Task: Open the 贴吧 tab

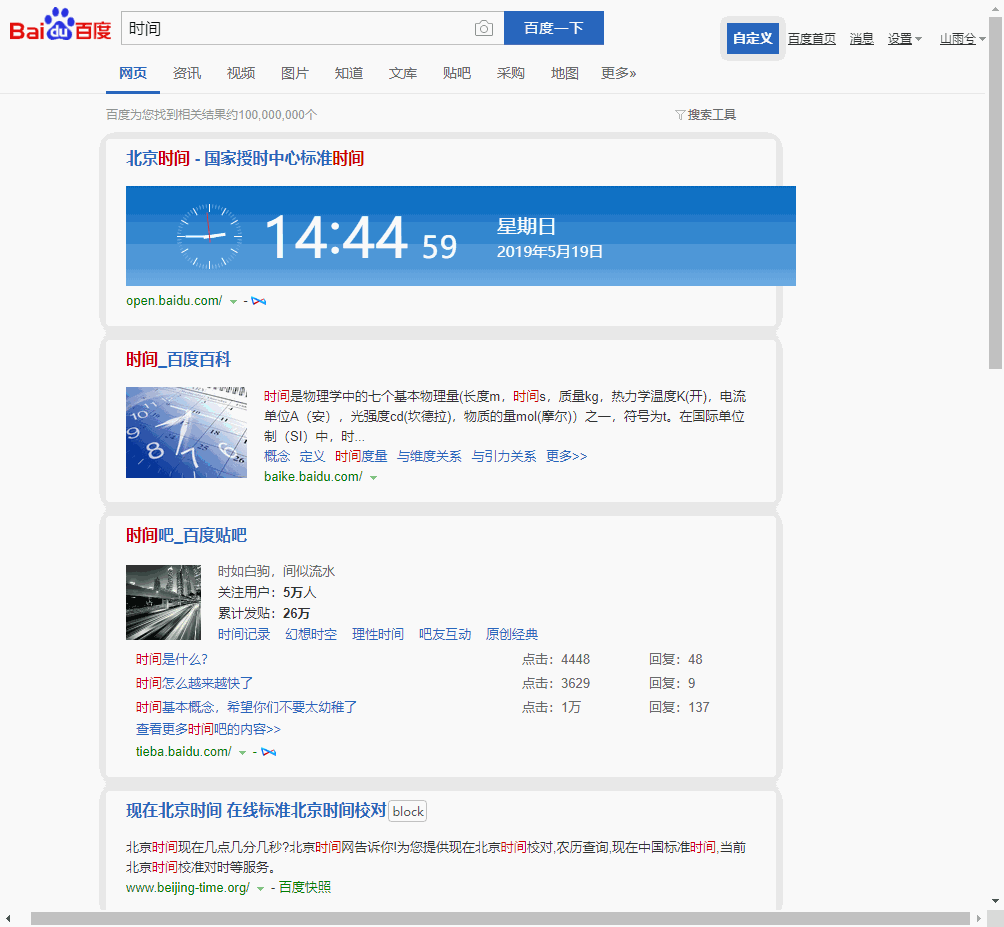Action: click(457, 73)
